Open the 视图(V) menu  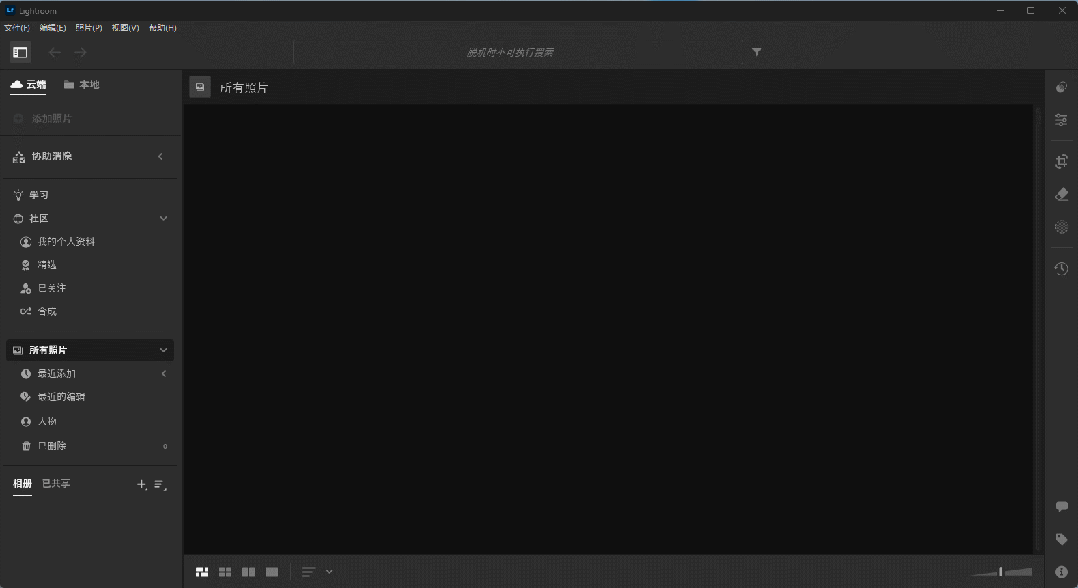(x=125, y=28)
